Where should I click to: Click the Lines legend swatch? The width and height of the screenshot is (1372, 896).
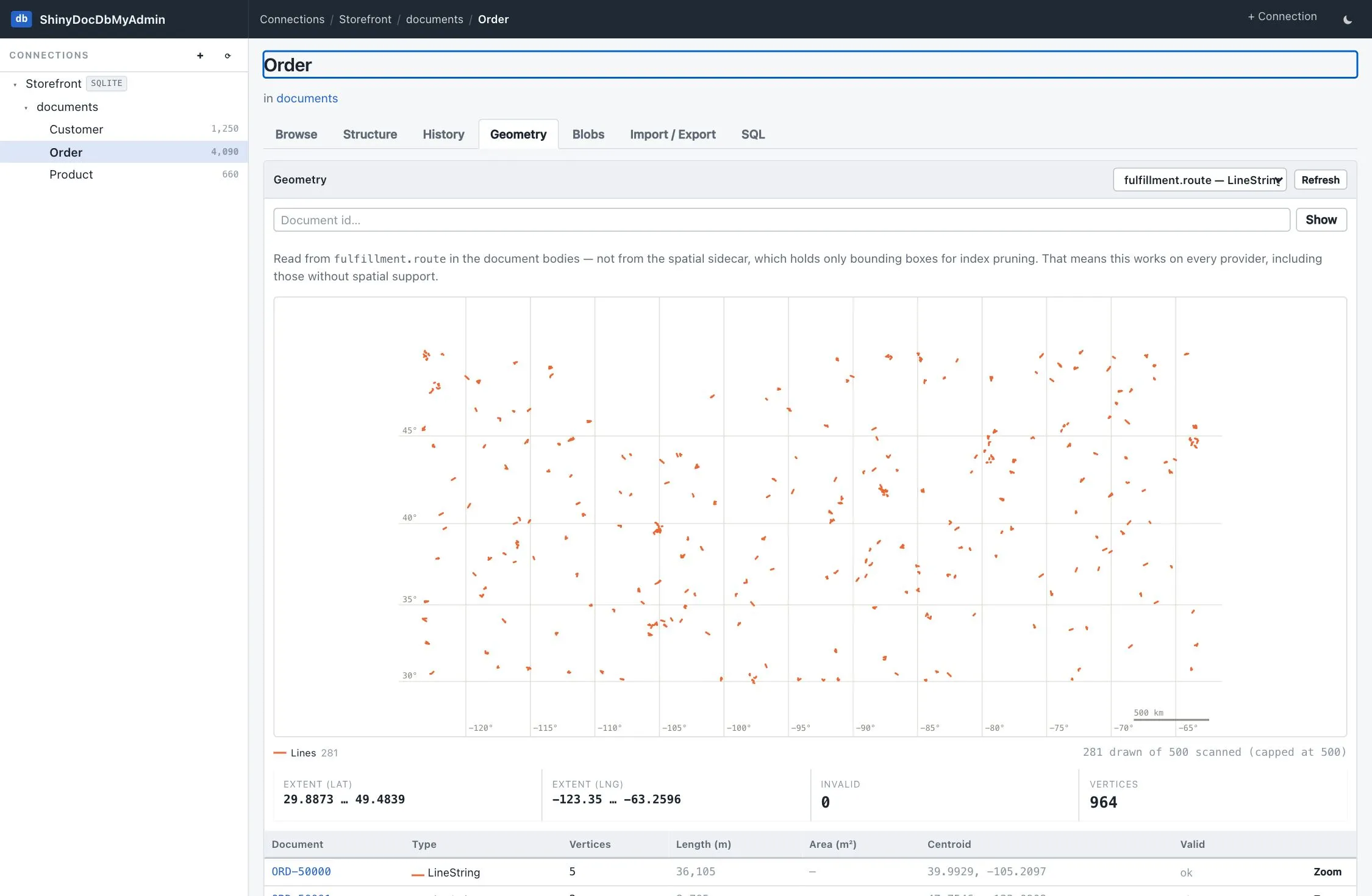(x=280, y=753)
